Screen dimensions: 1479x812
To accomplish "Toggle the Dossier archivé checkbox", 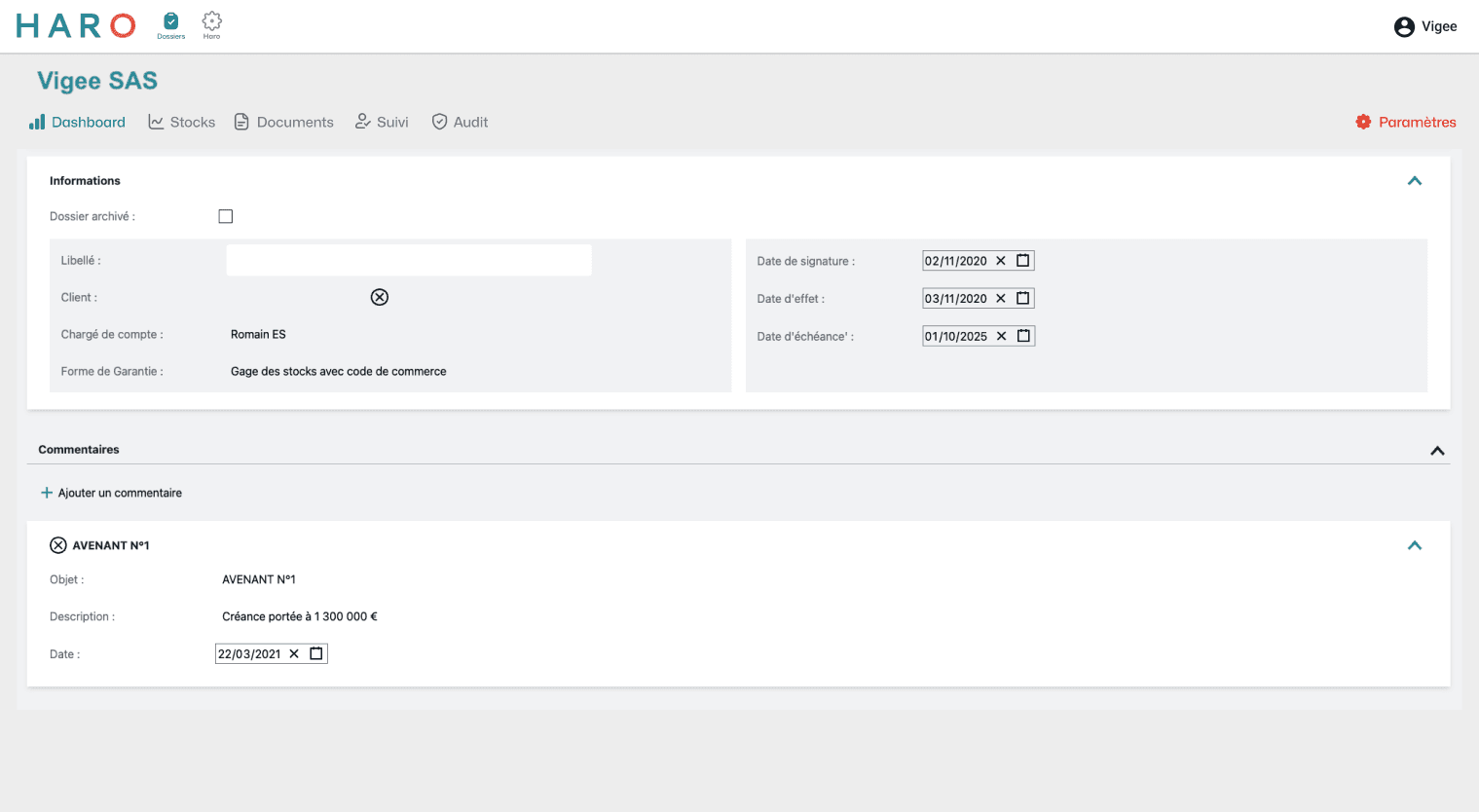I will click(226, 216).
